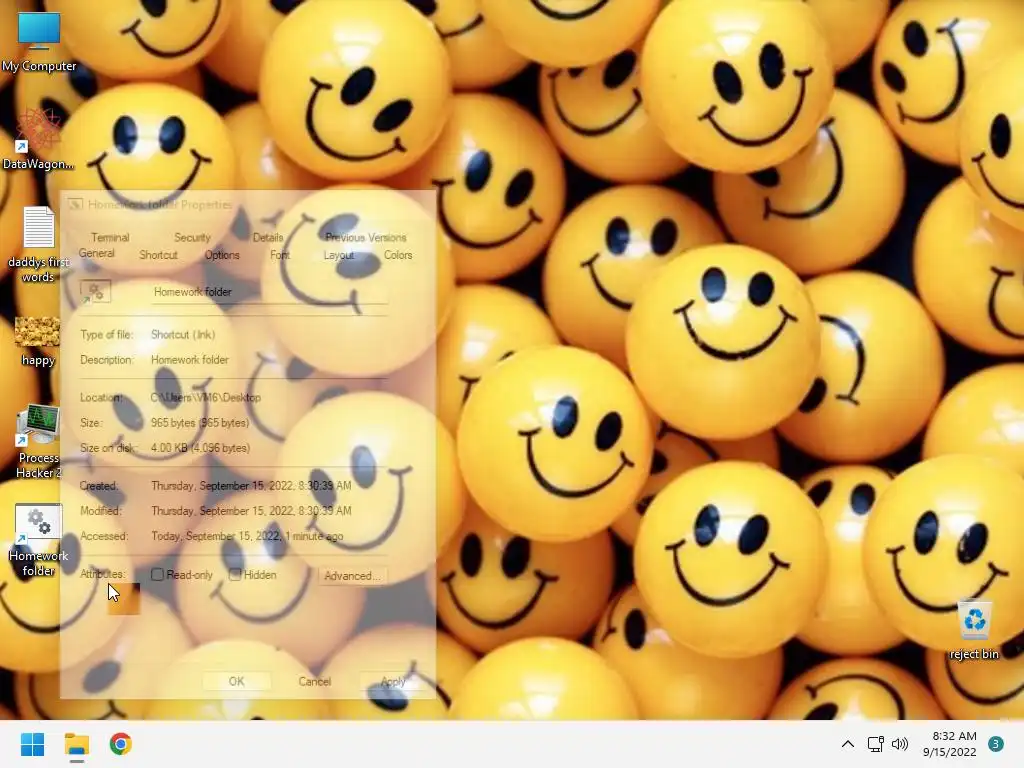Switch to the General tab
Viewport: 1024px width, 768px height.
point(97,253)
